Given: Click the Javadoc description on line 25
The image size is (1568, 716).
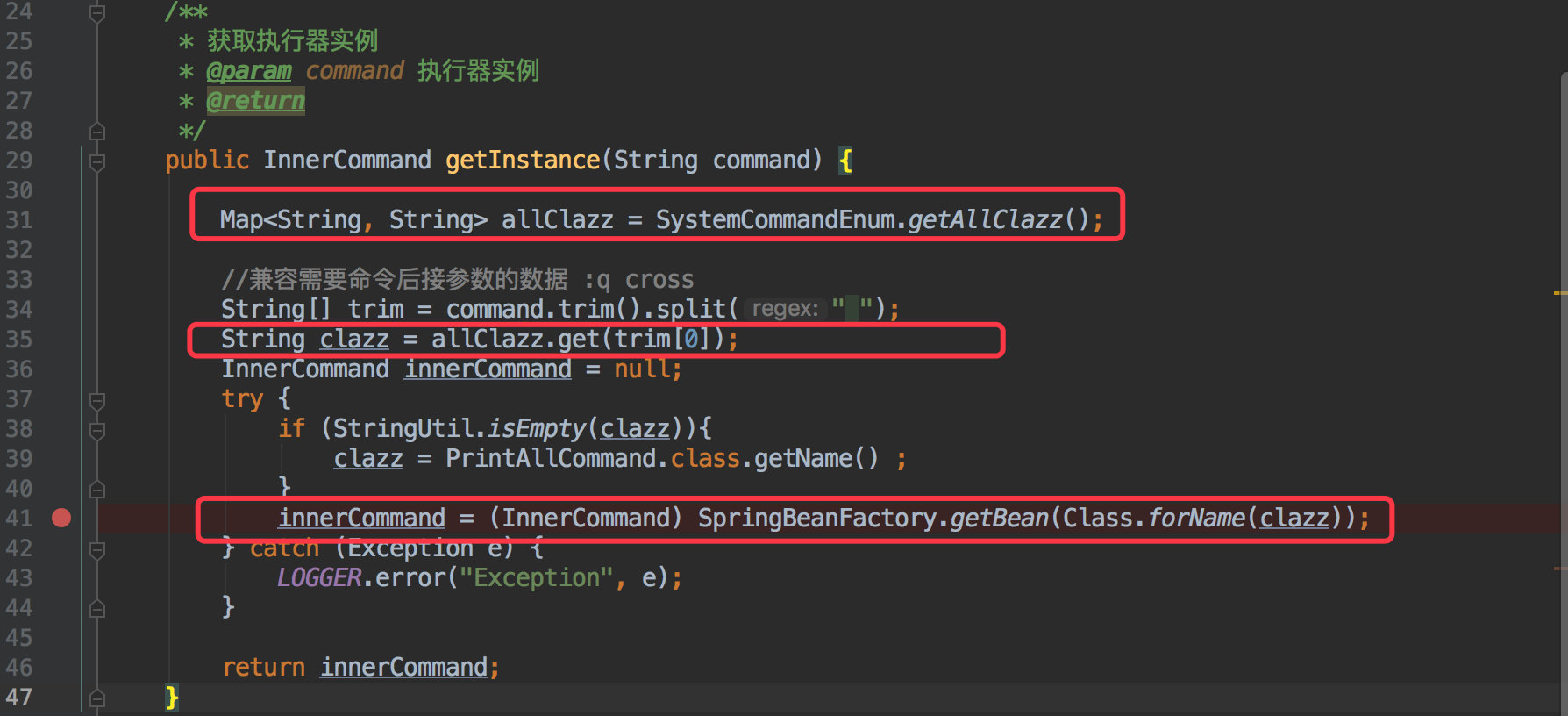Looking at the screenshot, I should click(292, 40).
